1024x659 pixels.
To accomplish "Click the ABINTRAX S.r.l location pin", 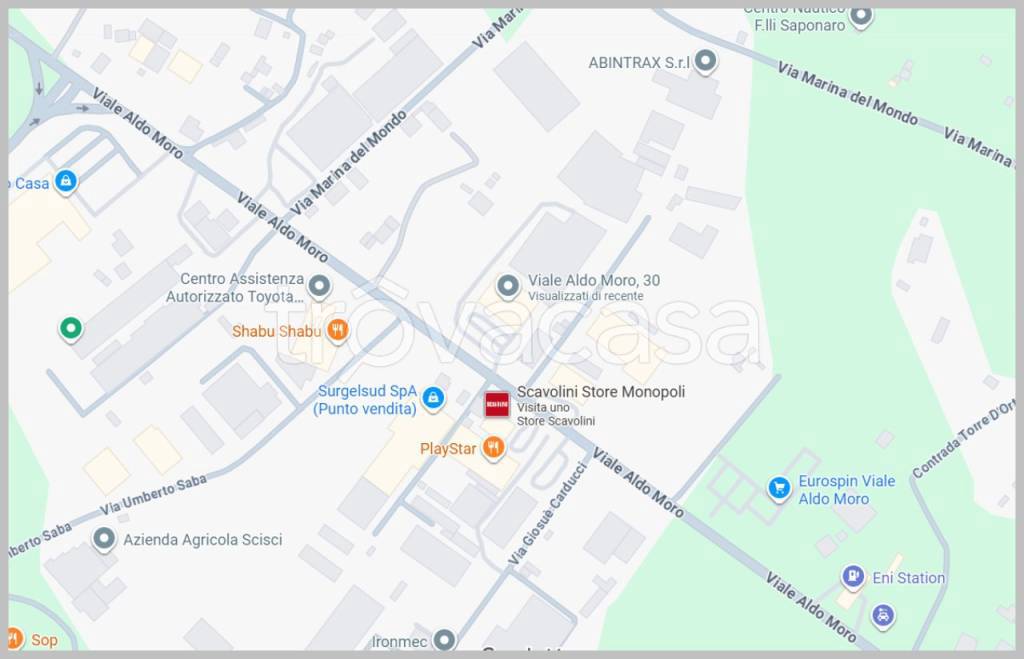I will (x=705, y=61).
